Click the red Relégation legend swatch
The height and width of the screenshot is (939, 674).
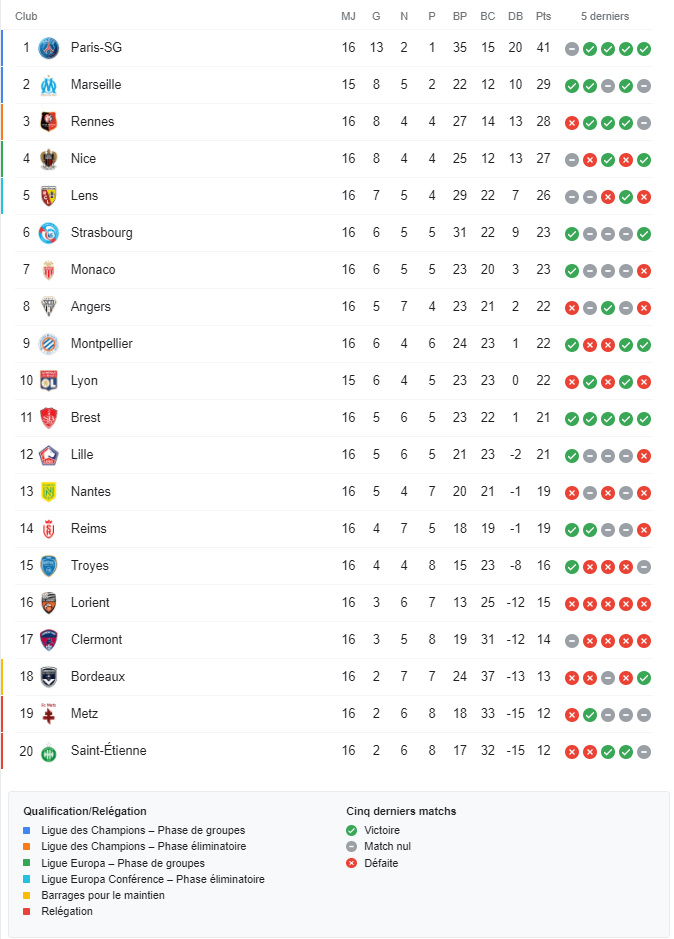28,912
